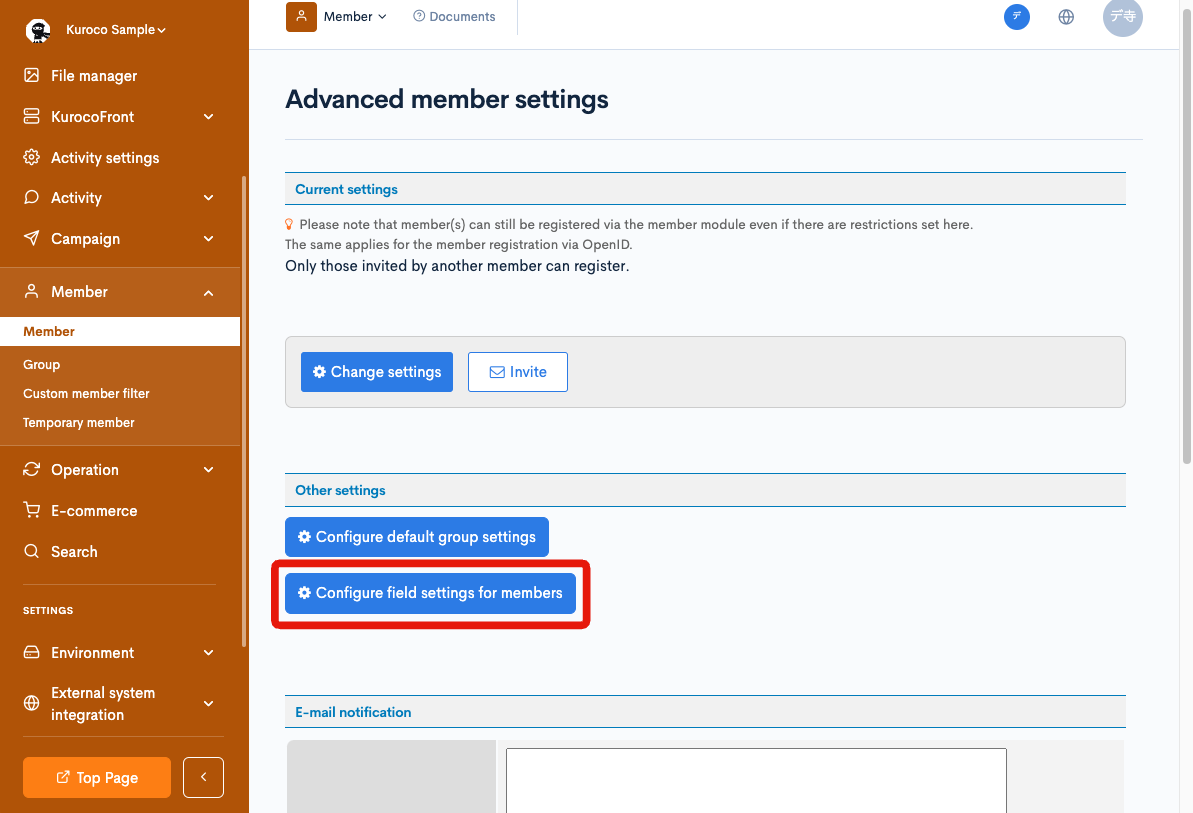Open the デ寺 user avatar

tap(1122, 19)
